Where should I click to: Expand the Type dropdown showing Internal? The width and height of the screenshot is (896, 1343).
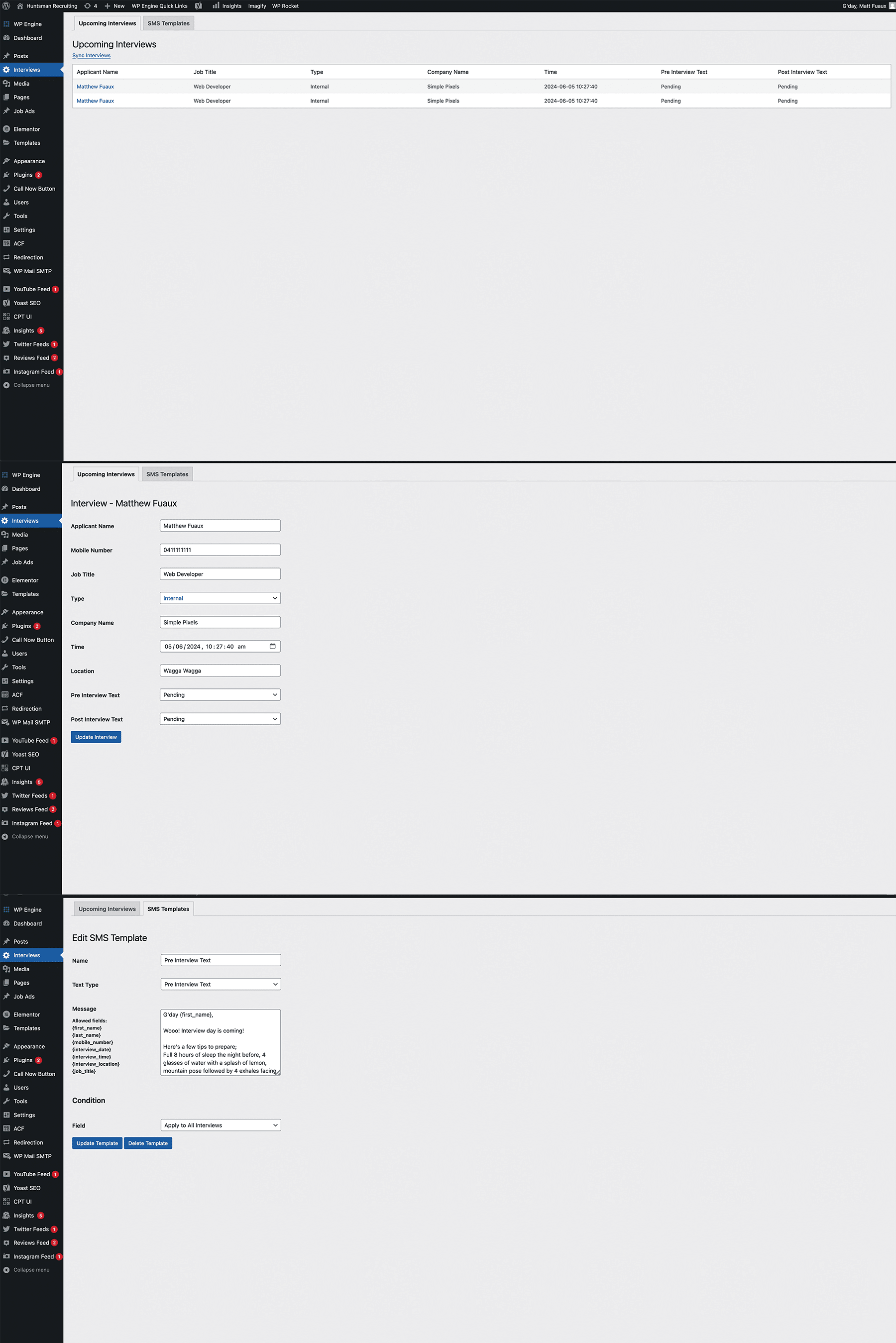click(220, 598)
